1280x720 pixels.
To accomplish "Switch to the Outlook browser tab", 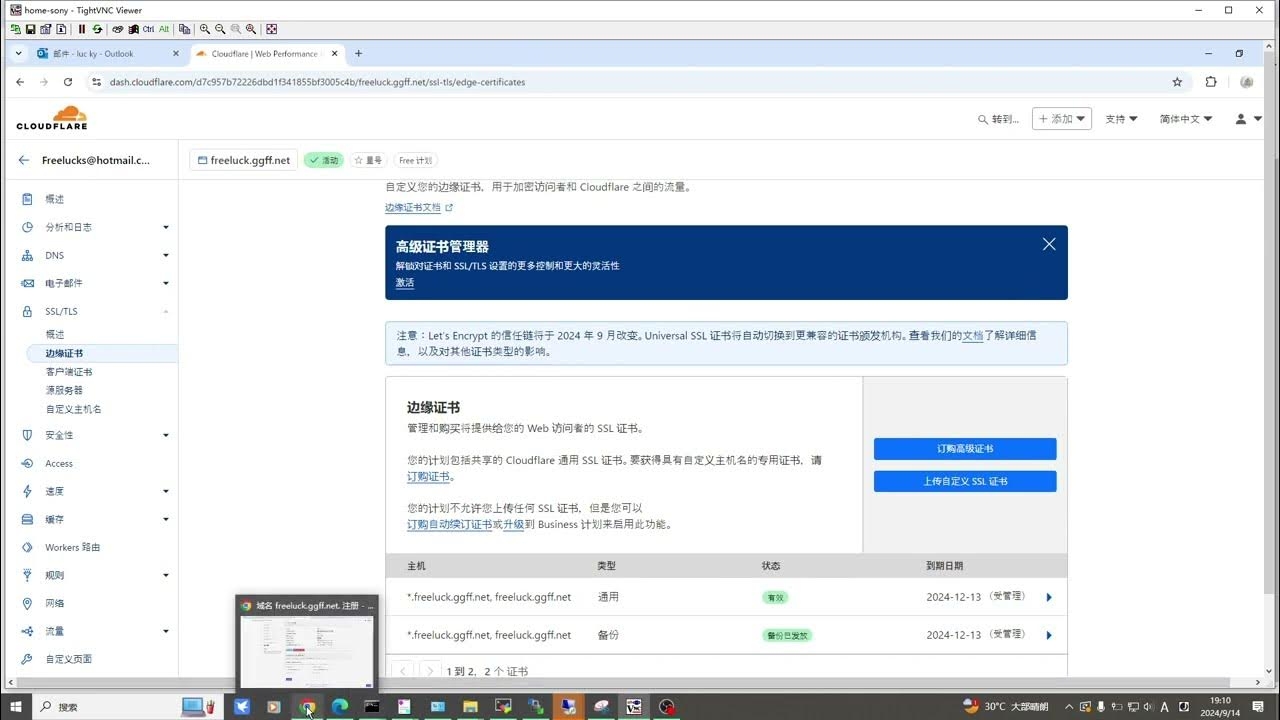I will [x=100, y=54].
